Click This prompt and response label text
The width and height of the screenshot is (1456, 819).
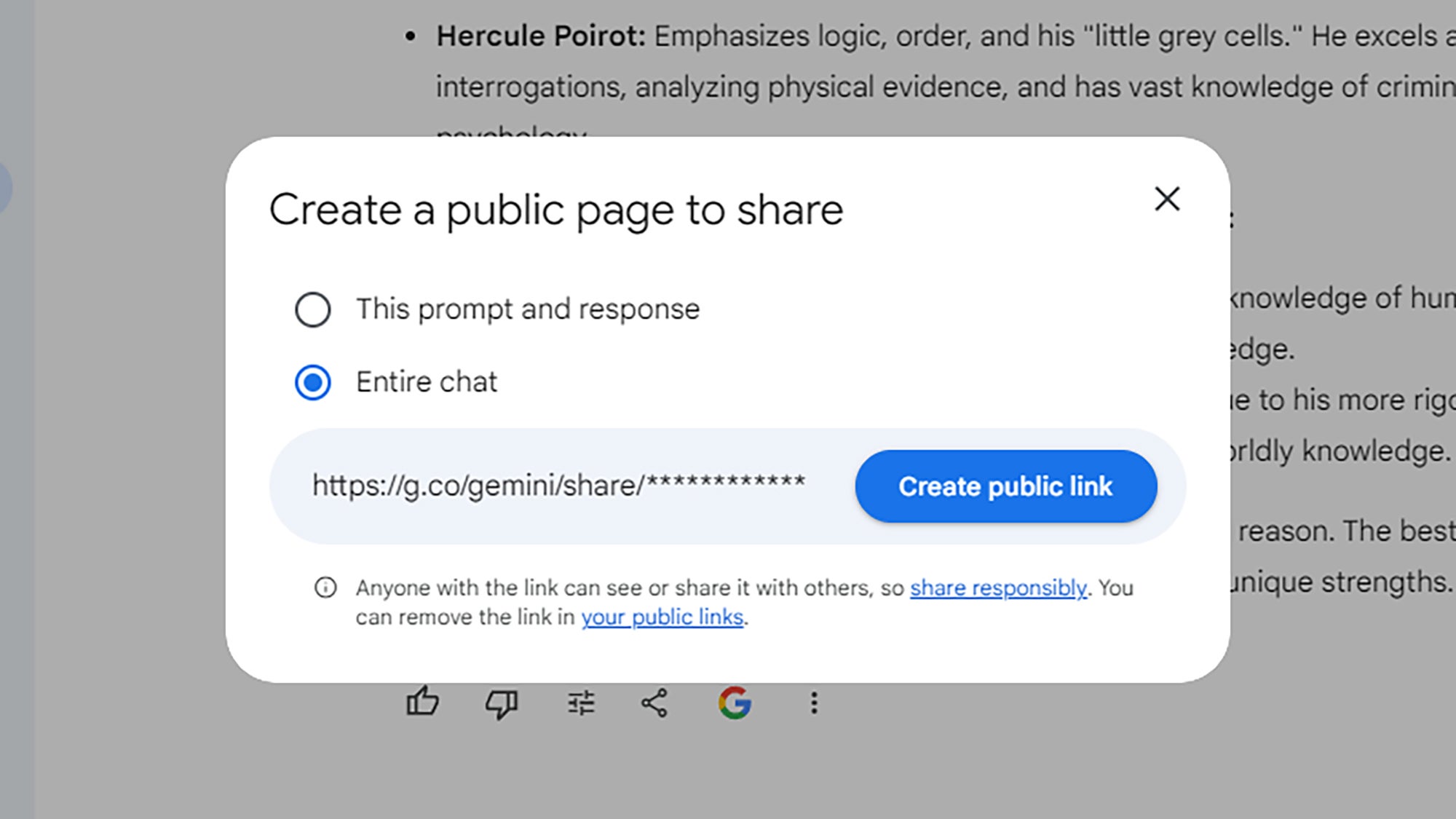click(528, 309)
